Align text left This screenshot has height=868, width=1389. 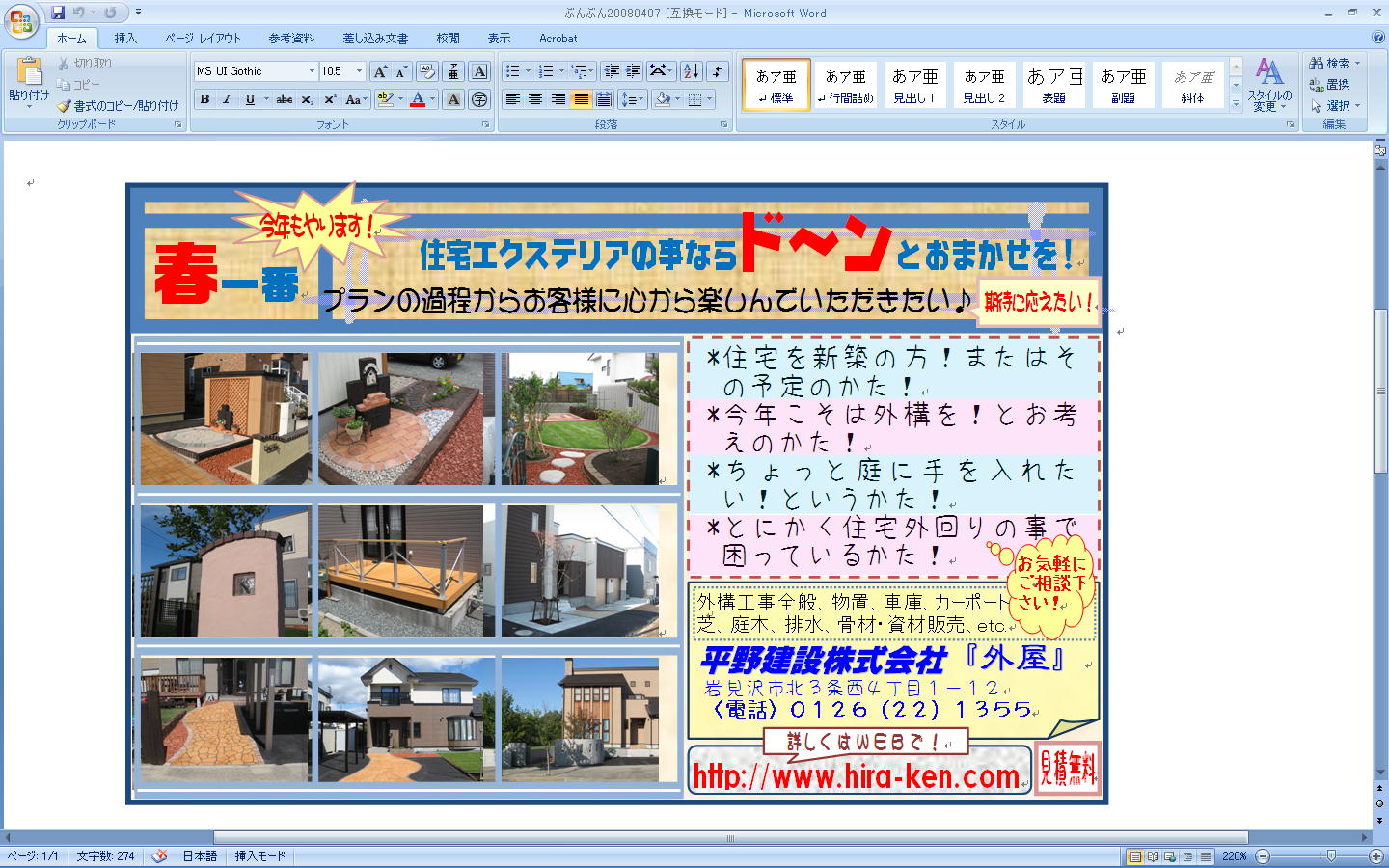tap(513, 99)
